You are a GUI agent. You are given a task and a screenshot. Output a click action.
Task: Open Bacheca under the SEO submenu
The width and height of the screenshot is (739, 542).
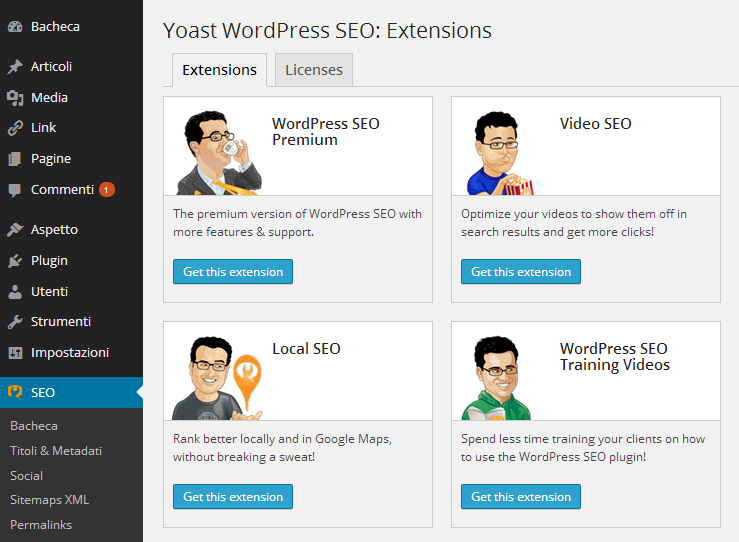(x=34, y=426)
